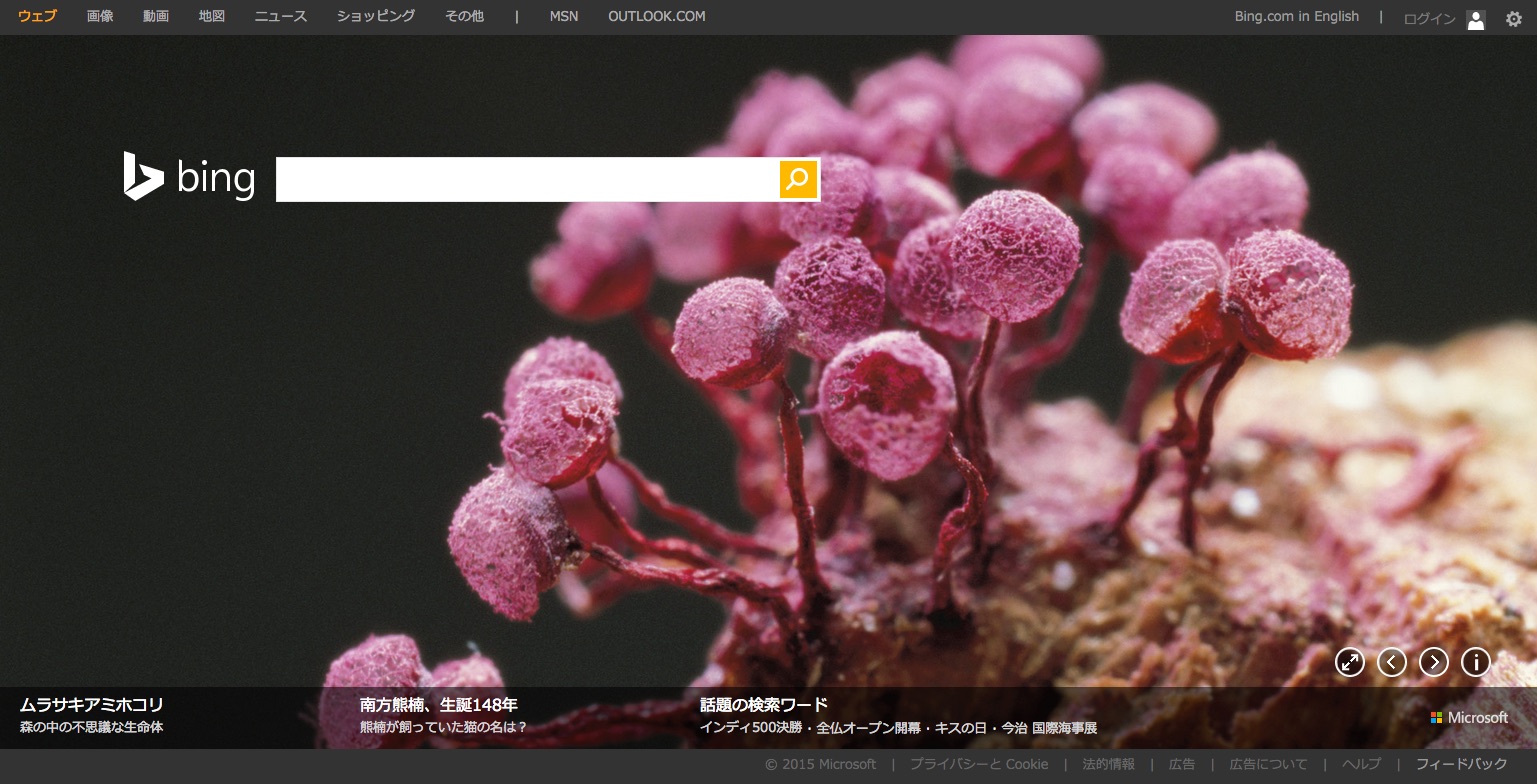Image resolution: width=1537 pixels, height=784 pixels.
Task: Click the orange search magnifier button
Action: 798,179
